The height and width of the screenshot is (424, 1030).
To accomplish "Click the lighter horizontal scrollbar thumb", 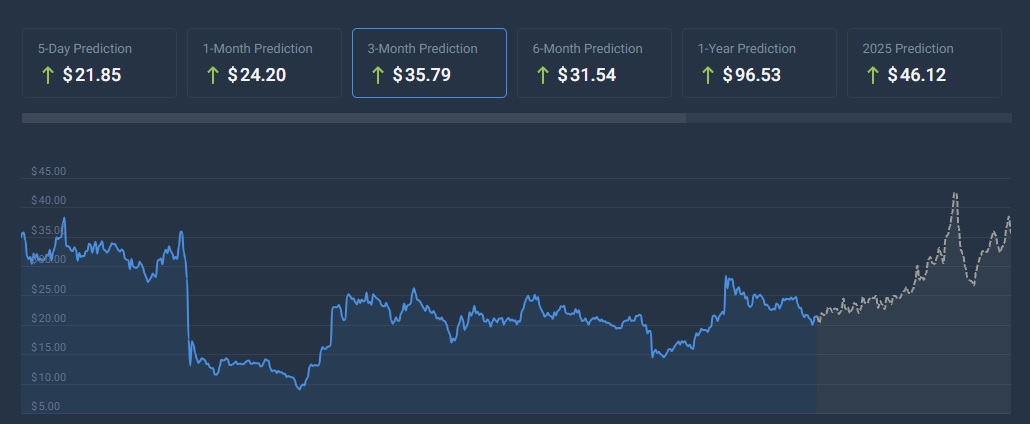I will pyautogui.click(x=354, y=118).
